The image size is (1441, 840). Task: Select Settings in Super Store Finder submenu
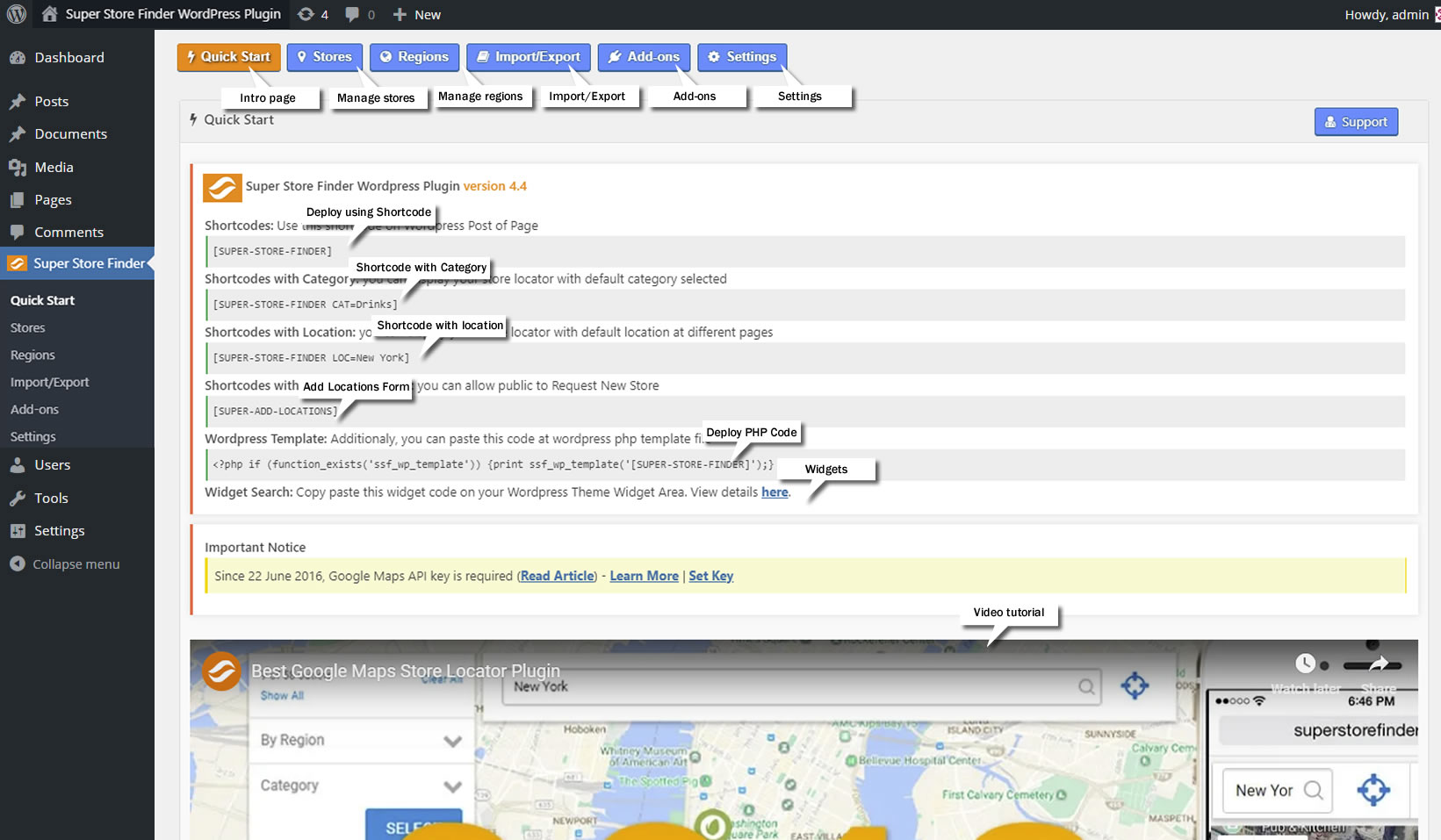[33, 437]
